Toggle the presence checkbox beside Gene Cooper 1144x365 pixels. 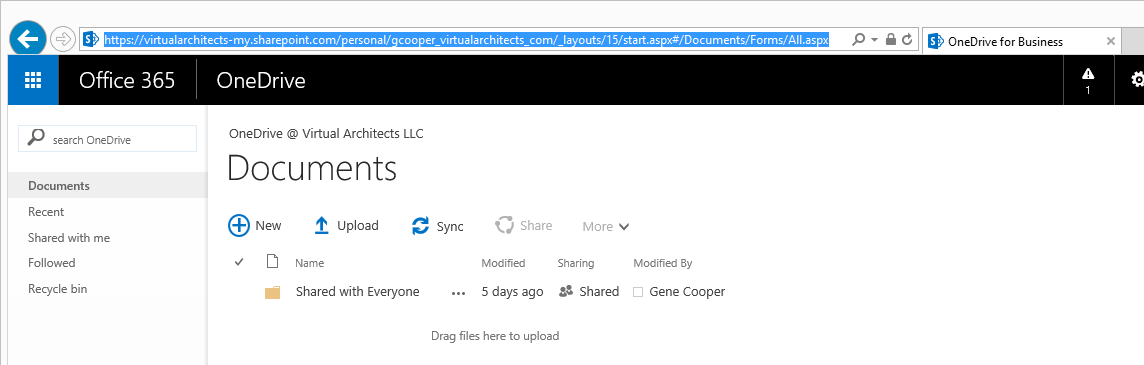tap(638, 292)
